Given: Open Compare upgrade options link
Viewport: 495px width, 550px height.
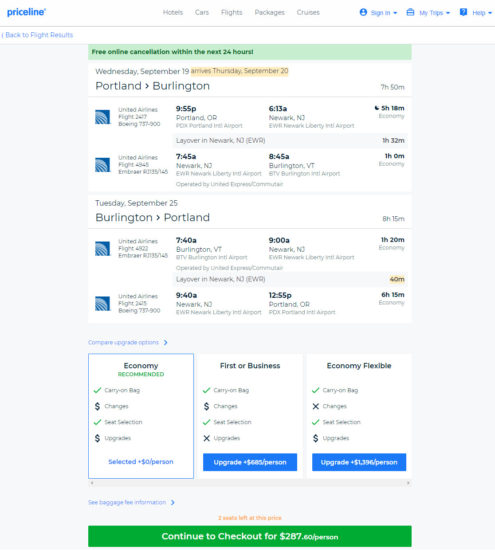Looking at the screenshot, I should click(123, 342).
